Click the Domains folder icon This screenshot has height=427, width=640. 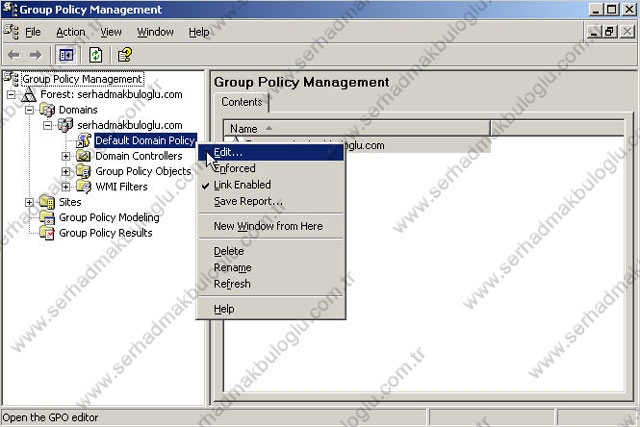click(x=47, y=110)
